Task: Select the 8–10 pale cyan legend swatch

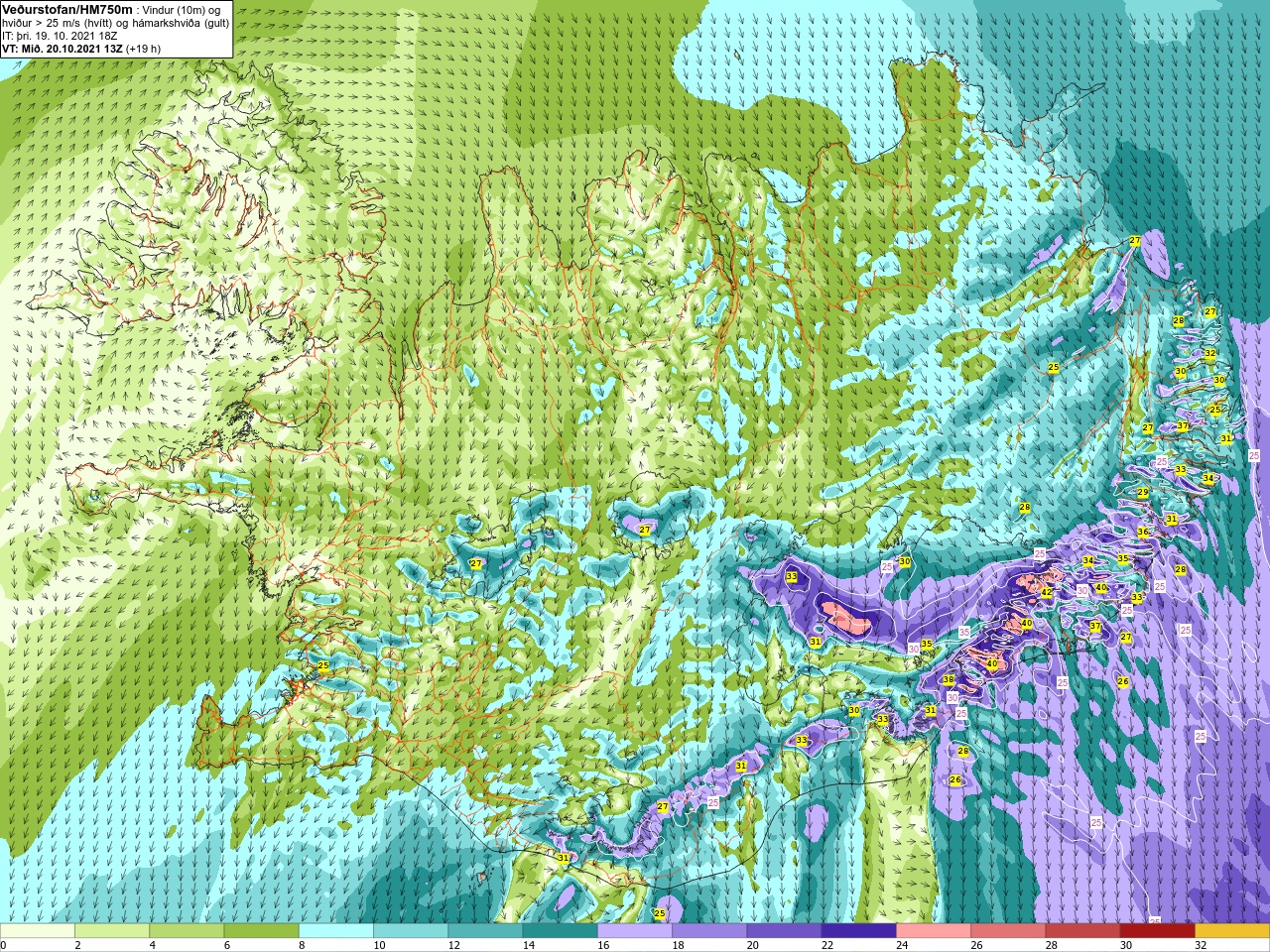Action: (336, 931)
